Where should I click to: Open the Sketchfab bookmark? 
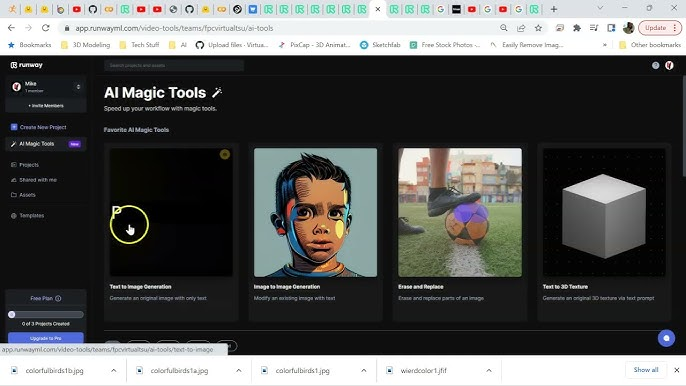tap(380, 45)
